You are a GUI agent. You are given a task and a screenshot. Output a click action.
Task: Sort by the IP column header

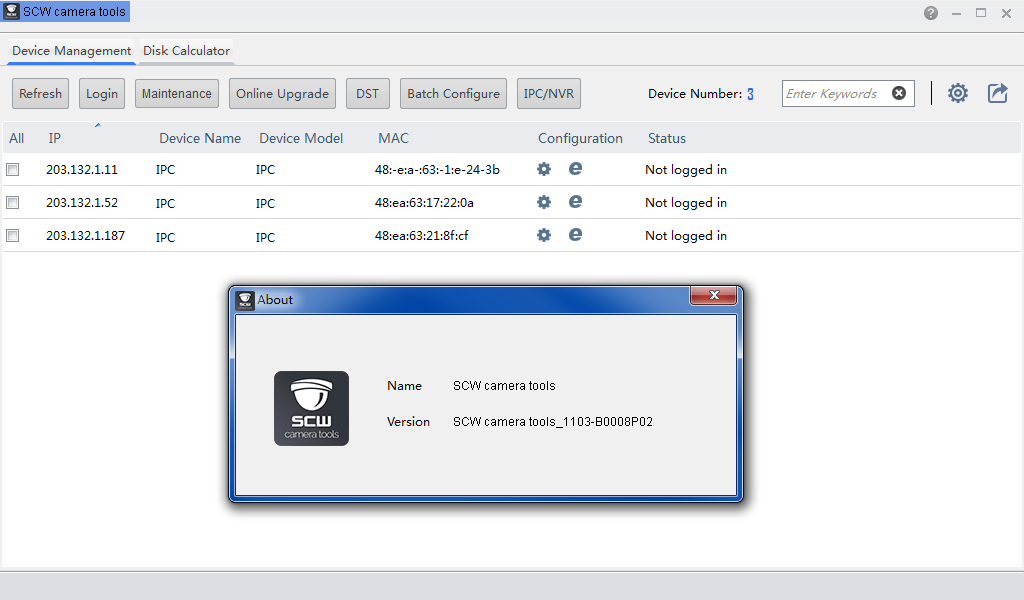[54, 138]
